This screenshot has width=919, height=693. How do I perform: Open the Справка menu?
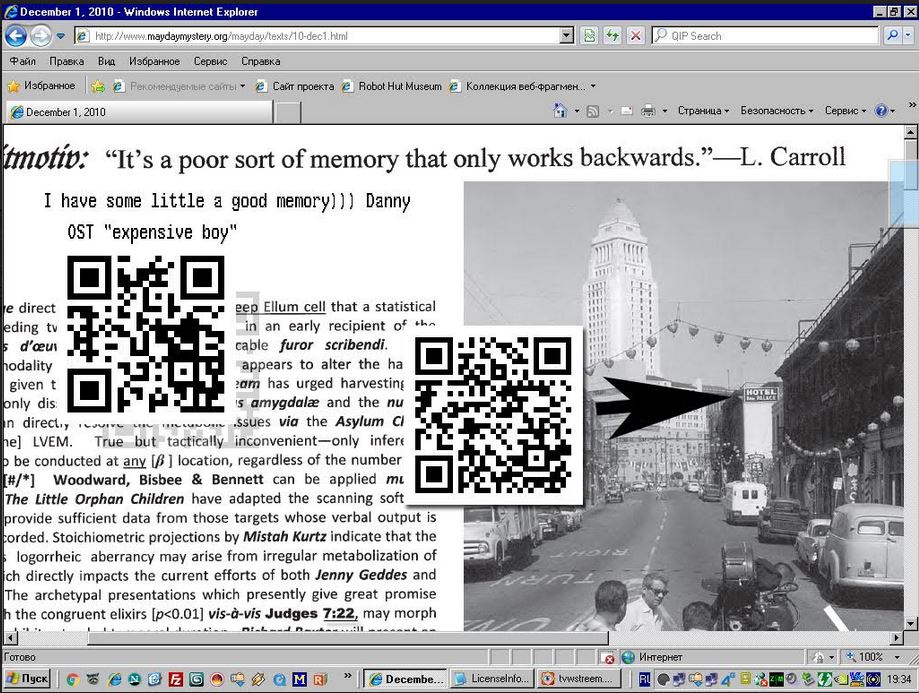tap(260, 61)
